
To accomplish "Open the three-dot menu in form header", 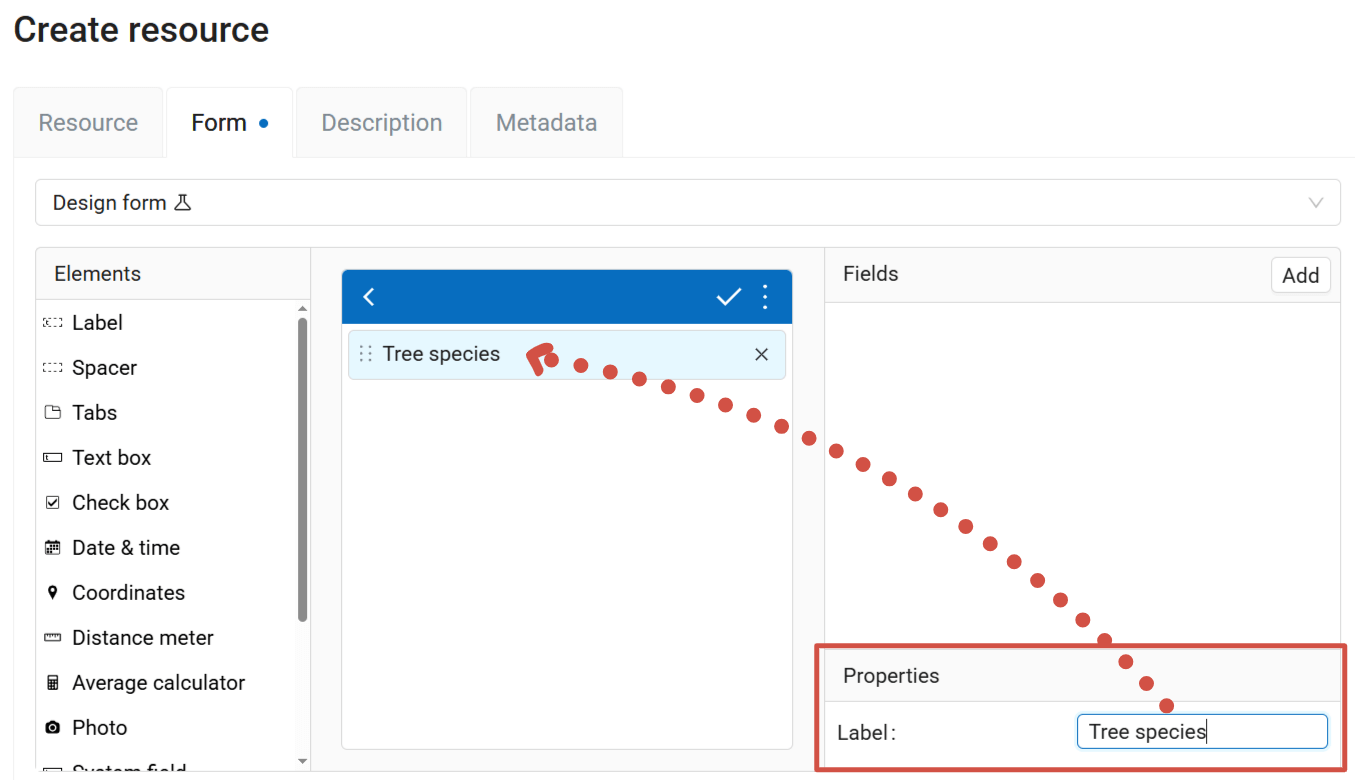I will click(765, 297).
